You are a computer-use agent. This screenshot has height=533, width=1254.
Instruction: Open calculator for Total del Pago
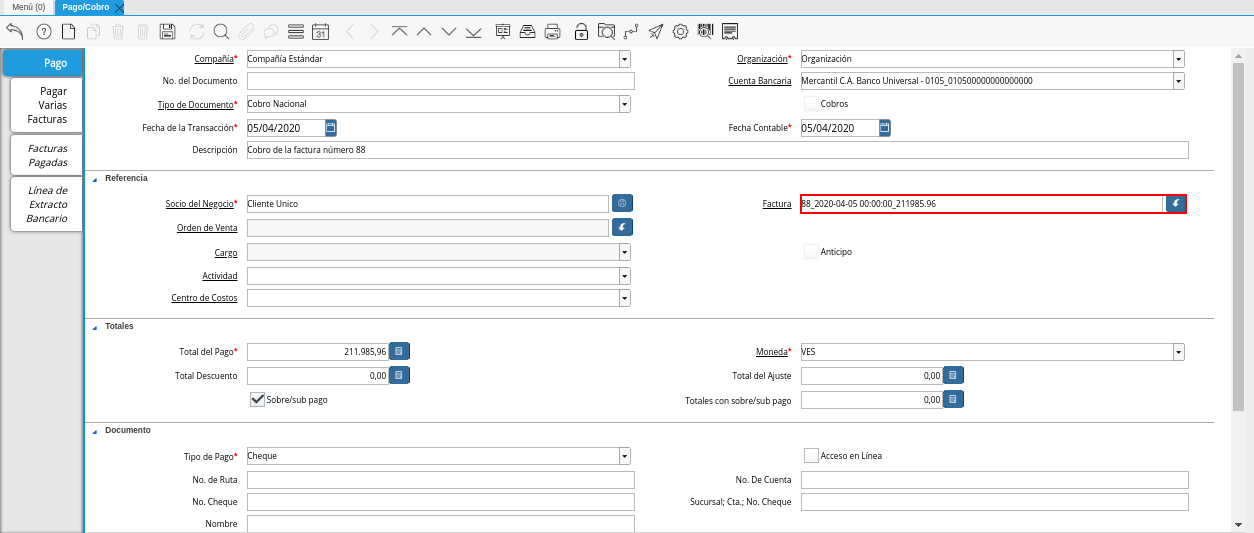(x=399, y=352)
